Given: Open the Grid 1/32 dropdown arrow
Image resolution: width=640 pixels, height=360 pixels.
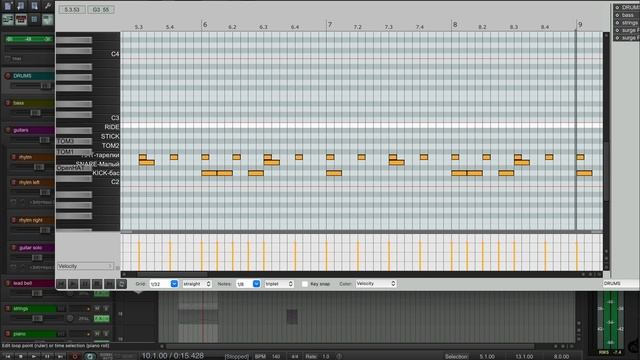Looking at the screenshot, I should click(174, 284).
